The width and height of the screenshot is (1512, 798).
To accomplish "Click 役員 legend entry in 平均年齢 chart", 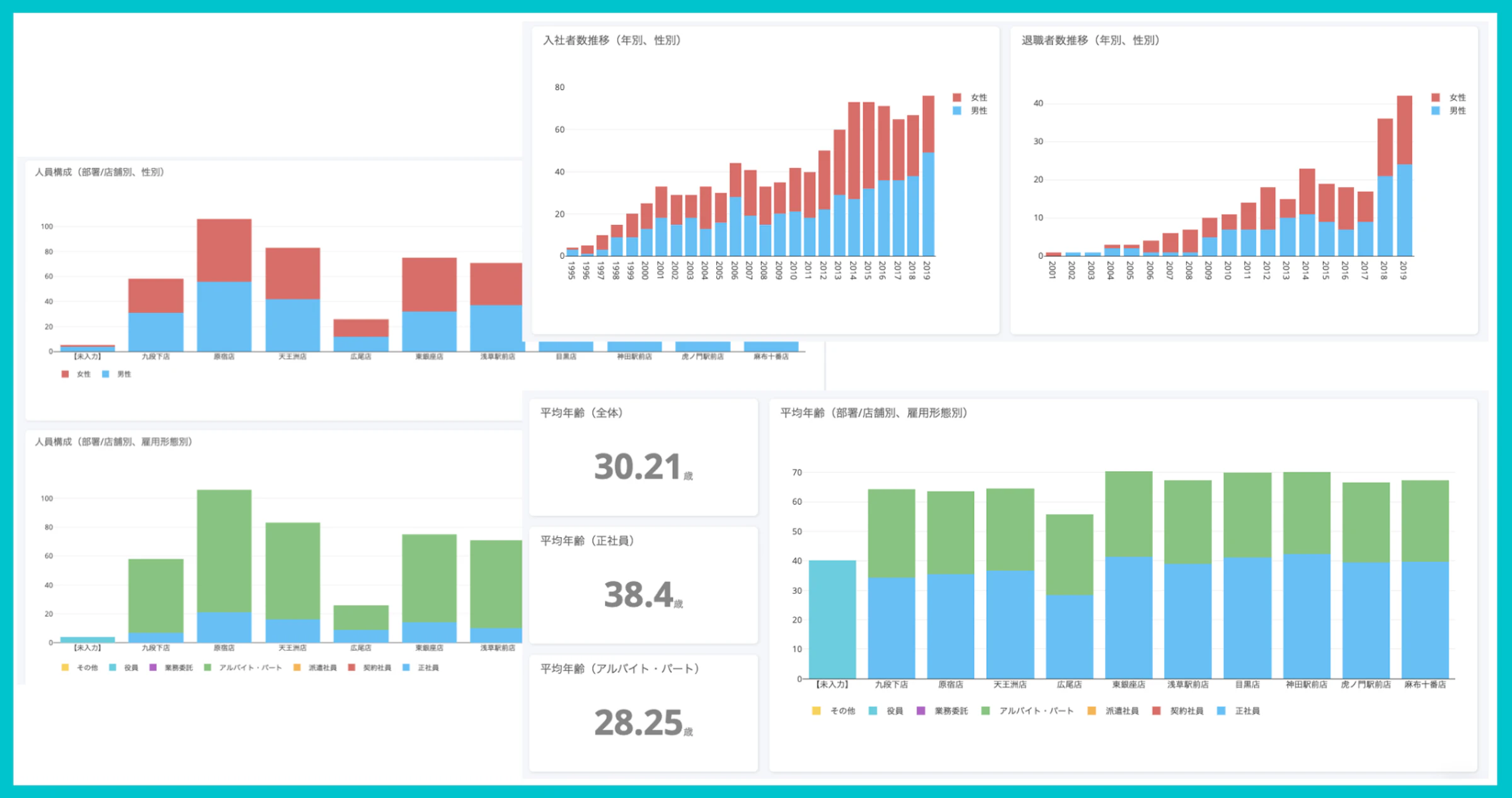I will (894, 711).
